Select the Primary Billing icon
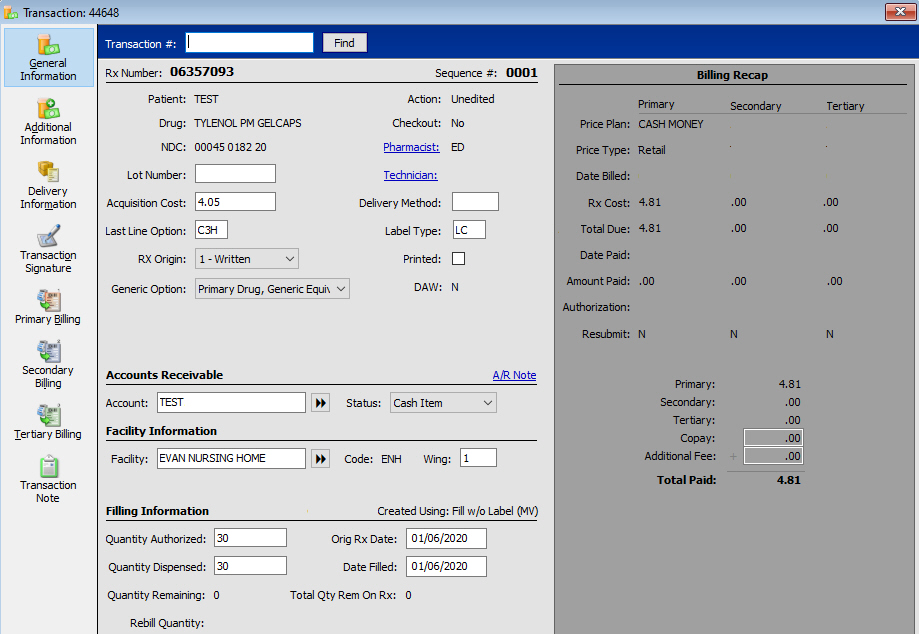This screenshot has height=634, width=919. tap(48, 307)
